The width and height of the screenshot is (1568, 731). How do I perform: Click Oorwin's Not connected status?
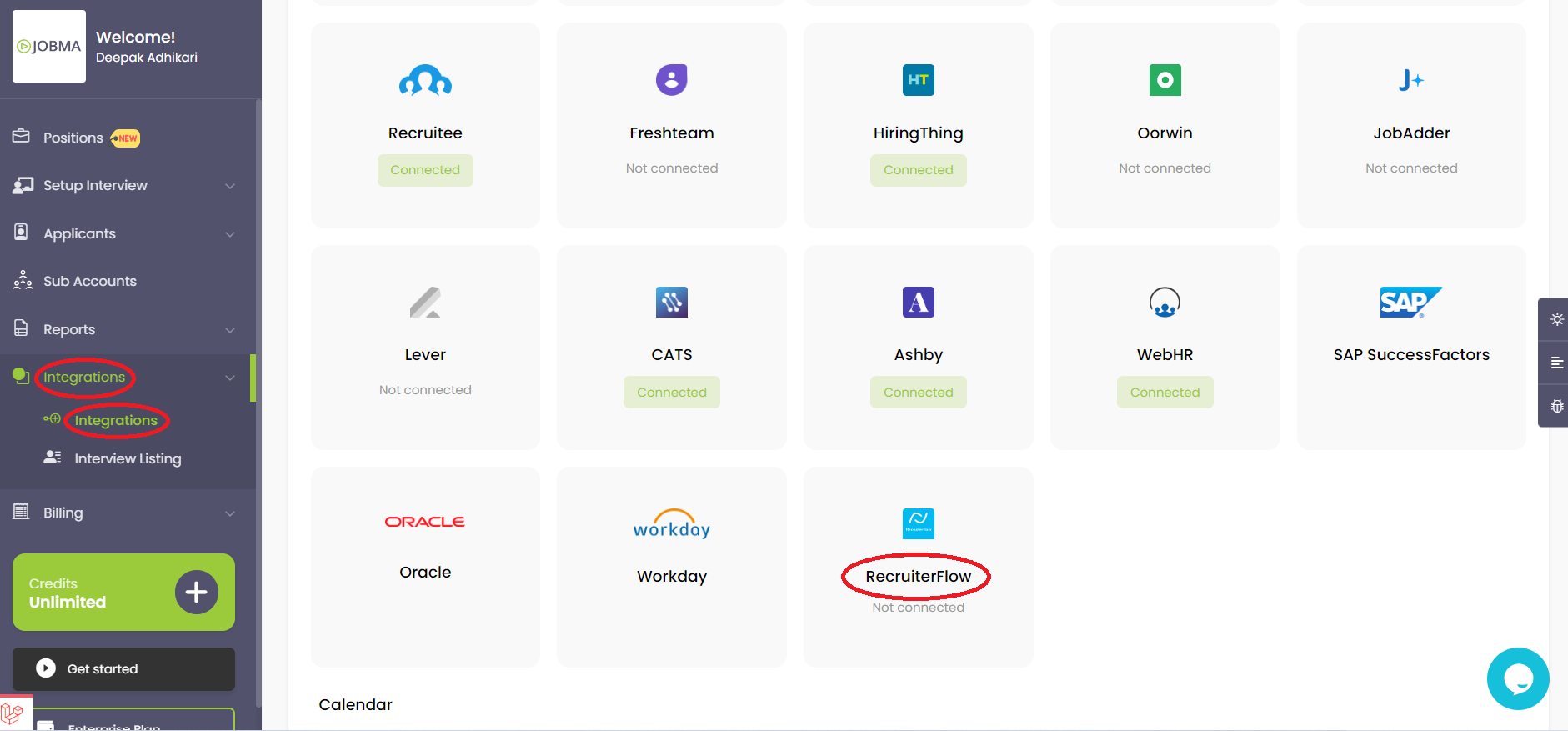(1165, 168)
